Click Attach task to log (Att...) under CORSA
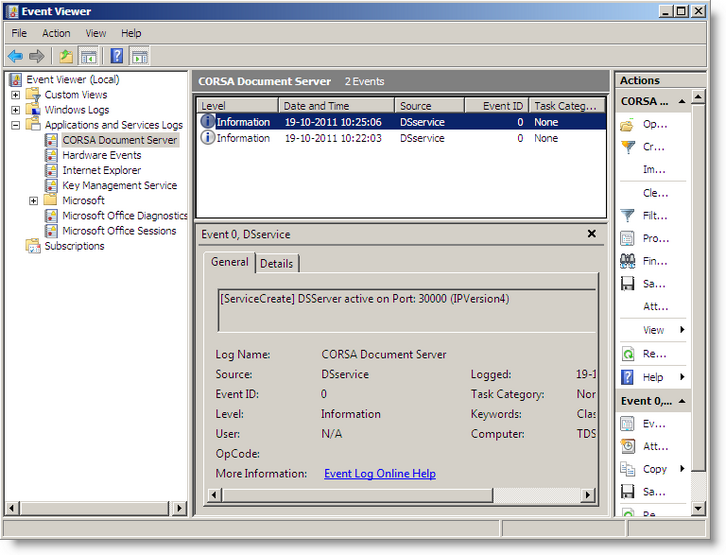The height and width of the screenshot is (555, 726). click(655, 307)
